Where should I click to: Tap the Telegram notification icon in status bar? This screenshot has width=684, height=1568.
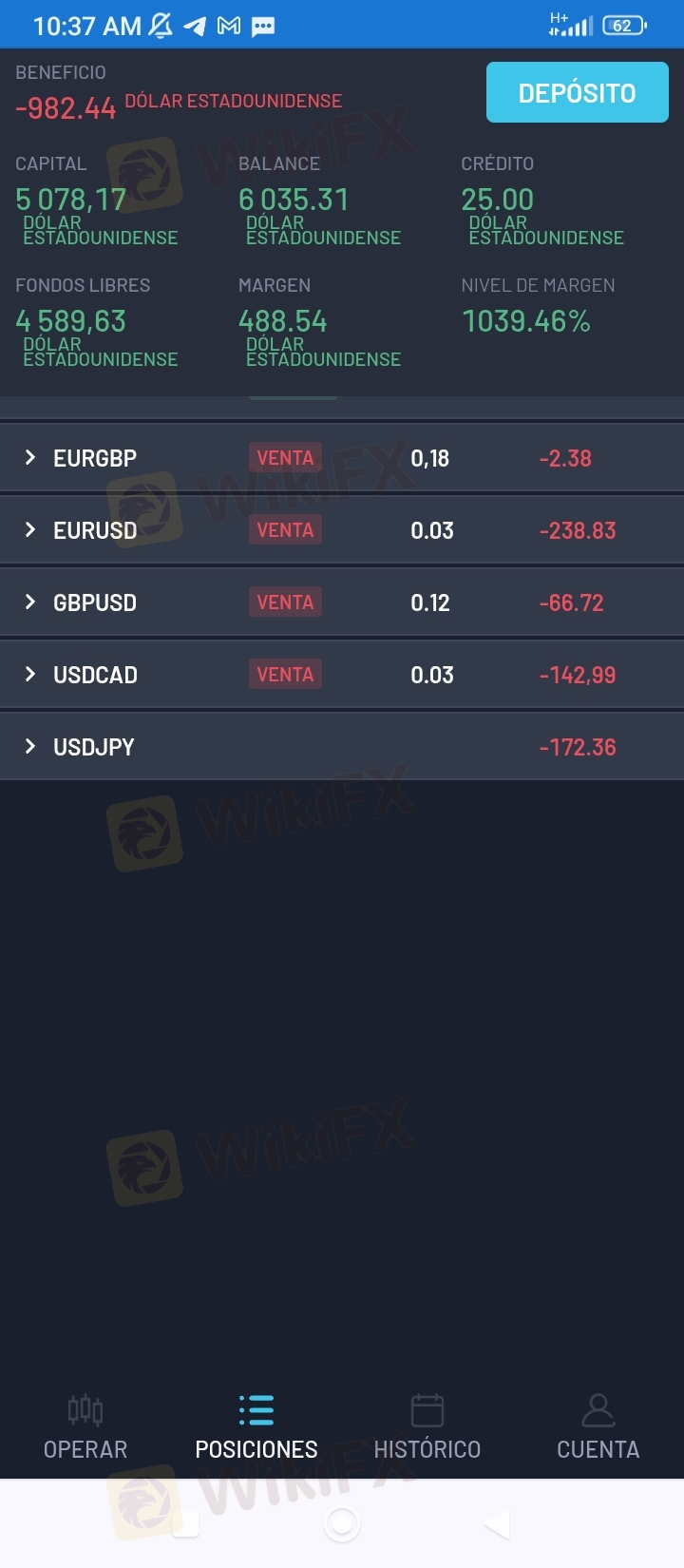pyautogui.click(x=195, y=26)
